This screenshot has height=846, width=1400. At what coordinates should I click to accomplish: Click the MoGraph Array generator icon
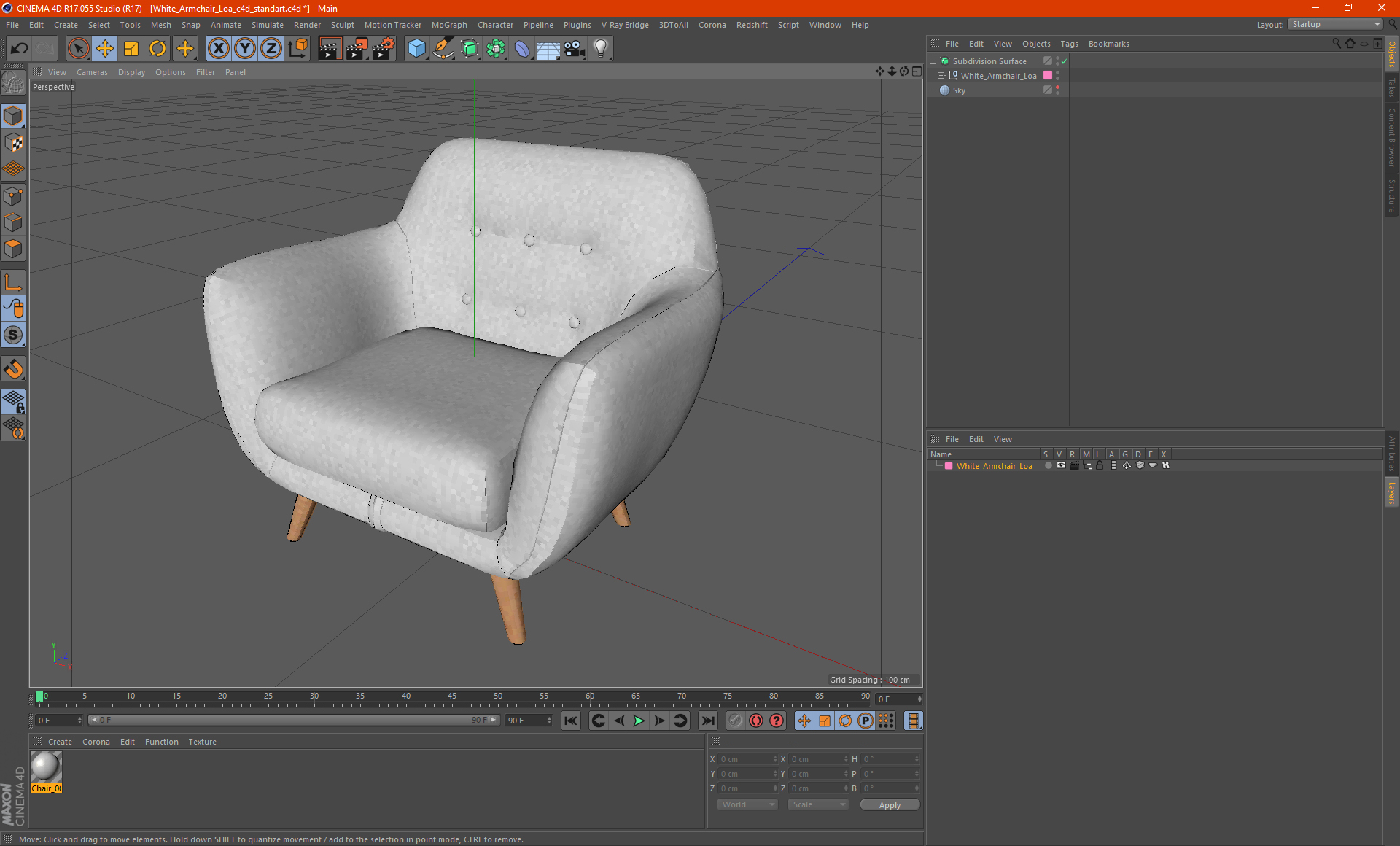pos(496,49)
